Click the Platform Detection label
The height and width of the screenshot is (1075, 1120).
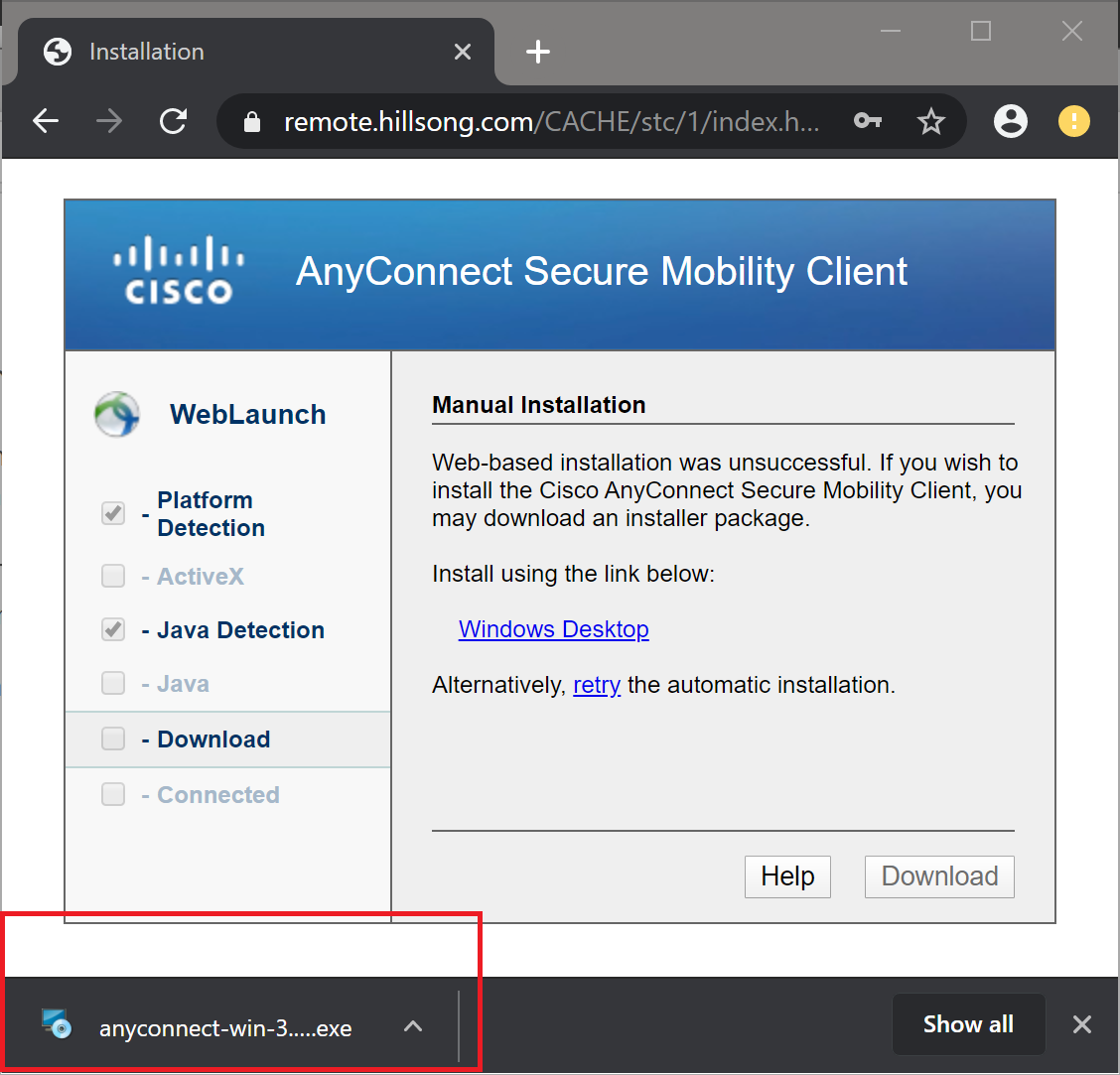pos(210,513)
